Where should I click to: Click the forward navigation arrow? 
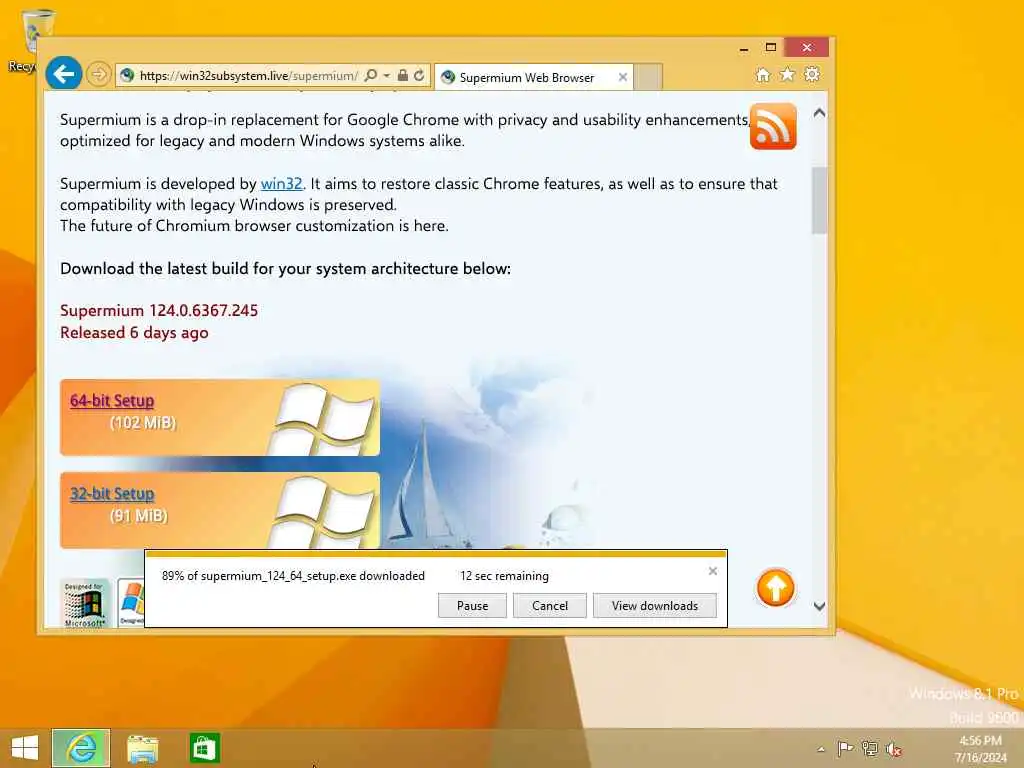click(98, 74)
